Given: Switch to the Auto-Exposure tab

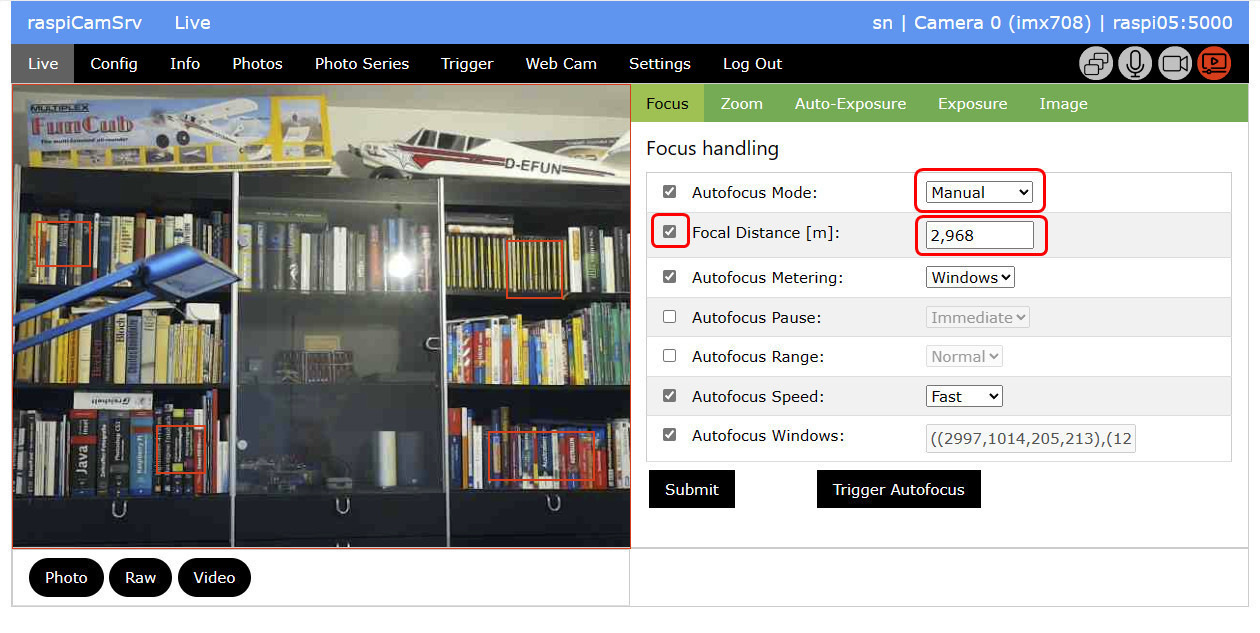Looking at the screenshot, I should [x=850, y=104].
